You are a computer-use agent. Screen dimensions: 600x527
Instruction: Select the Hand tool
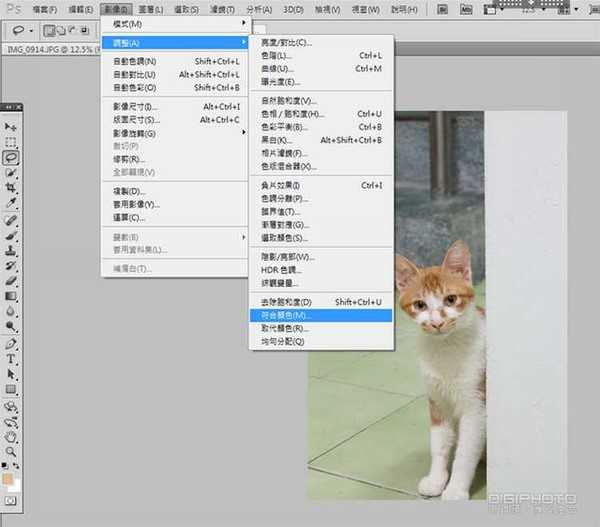(11, 436)
